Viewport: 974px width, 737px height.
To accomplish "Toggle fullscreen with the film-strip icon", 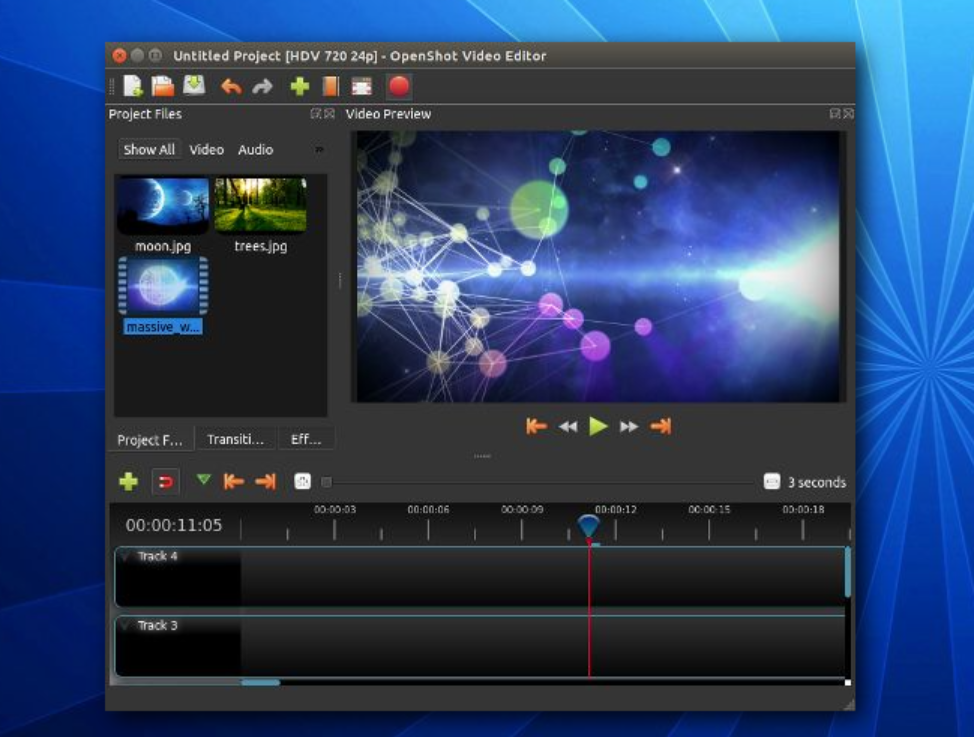I will [x=362, y=86].
